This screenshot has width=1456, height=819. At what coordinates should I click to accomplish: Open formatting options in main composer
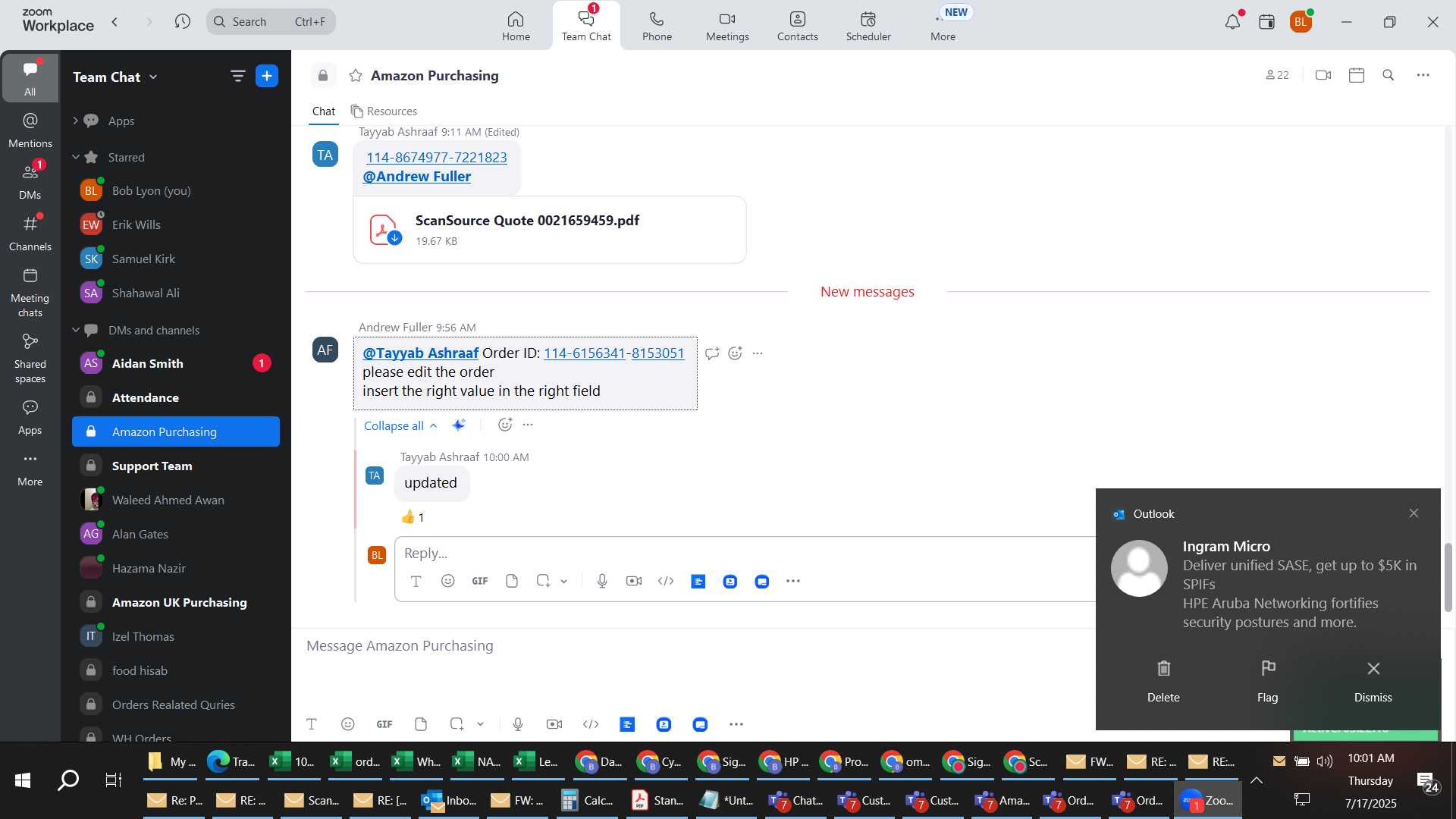click(x=311, y=724)
